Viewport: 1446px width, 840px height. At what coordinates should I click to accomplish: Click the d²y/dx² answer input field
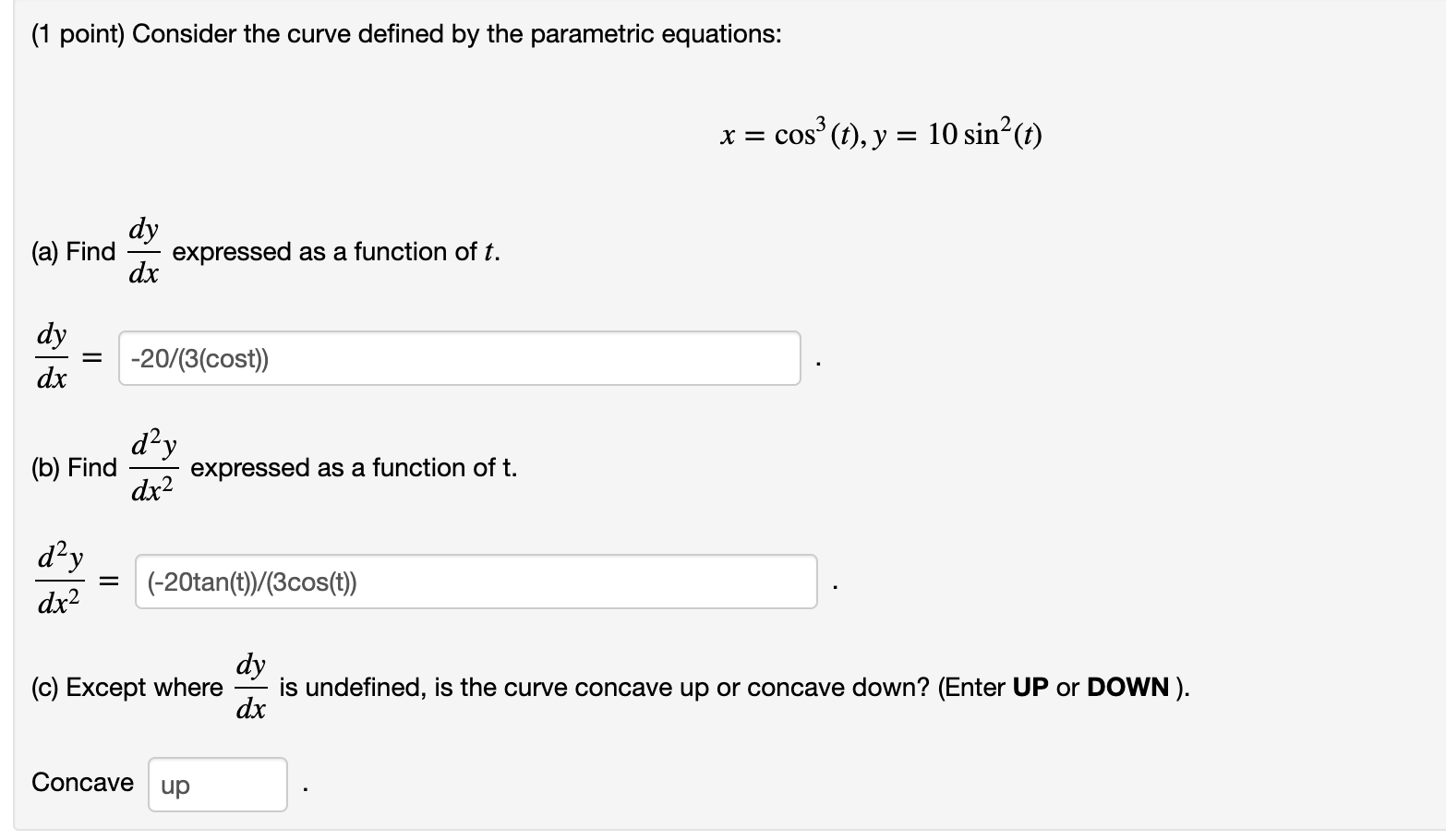click(475, 582)
